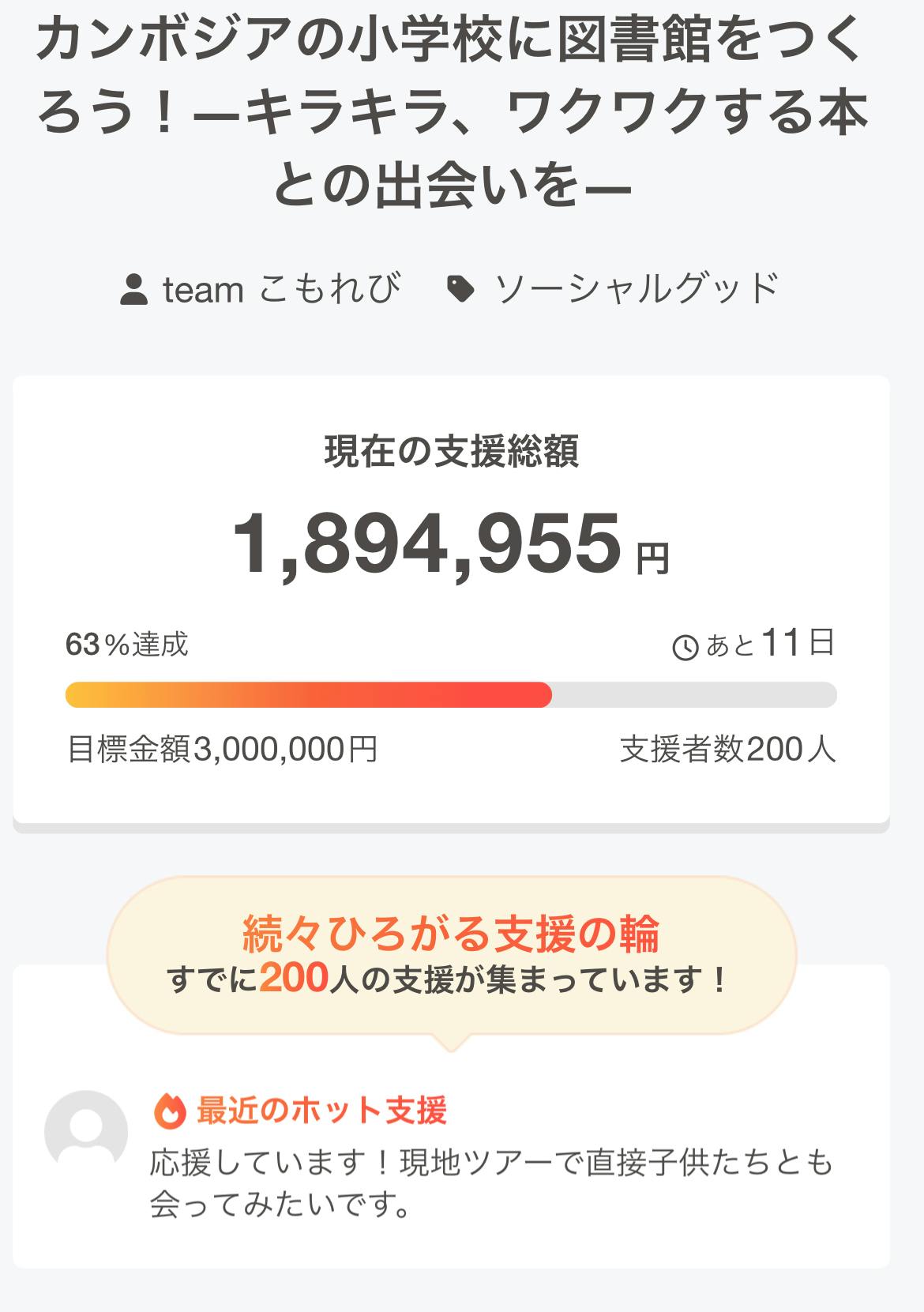The height and width of the screenshot is (1312, 924).
Task: Click the 続々ひろがる支援の輪 banner heading
Action: (x=451, y=934)
